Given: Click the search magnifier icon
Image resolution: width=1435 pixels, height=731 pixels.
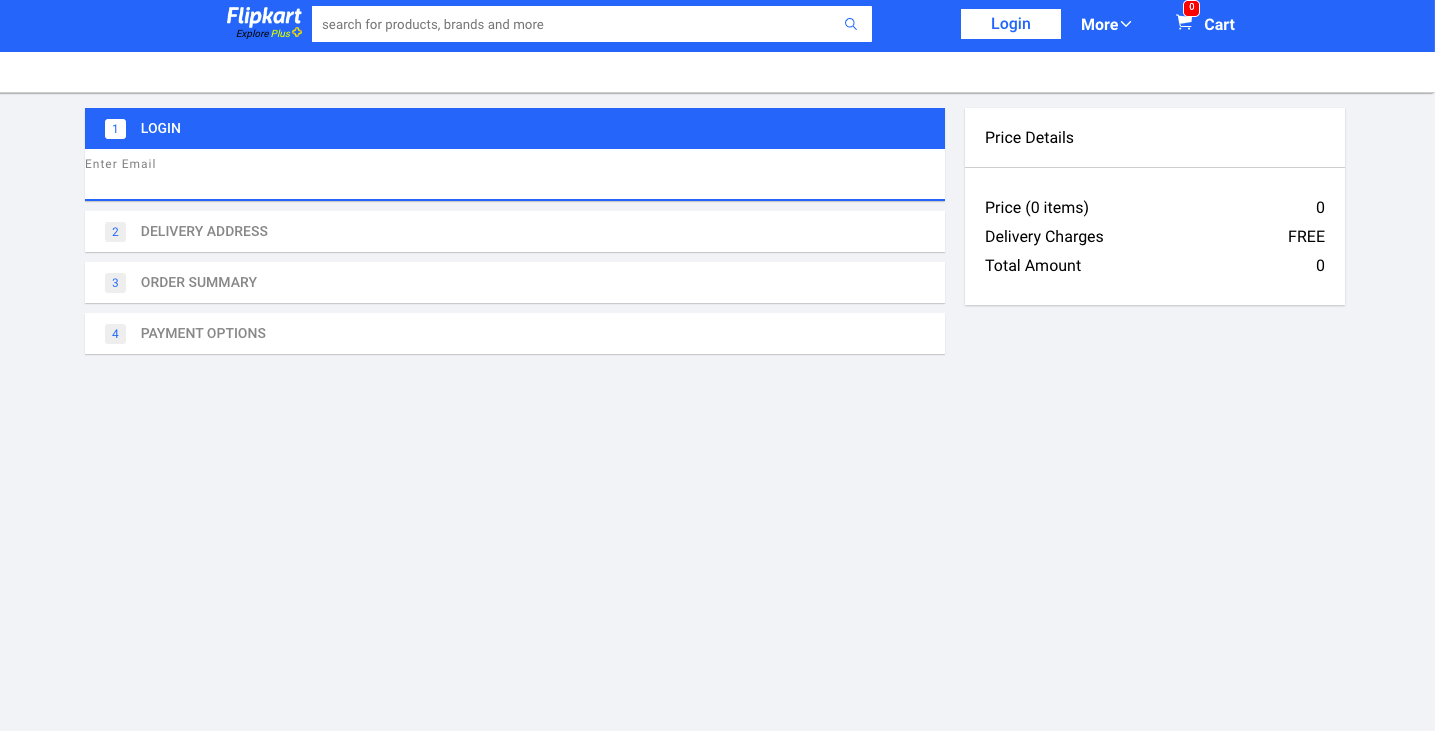Looking at the screenshot, I should pyautogui.click(x=851, y=24).
